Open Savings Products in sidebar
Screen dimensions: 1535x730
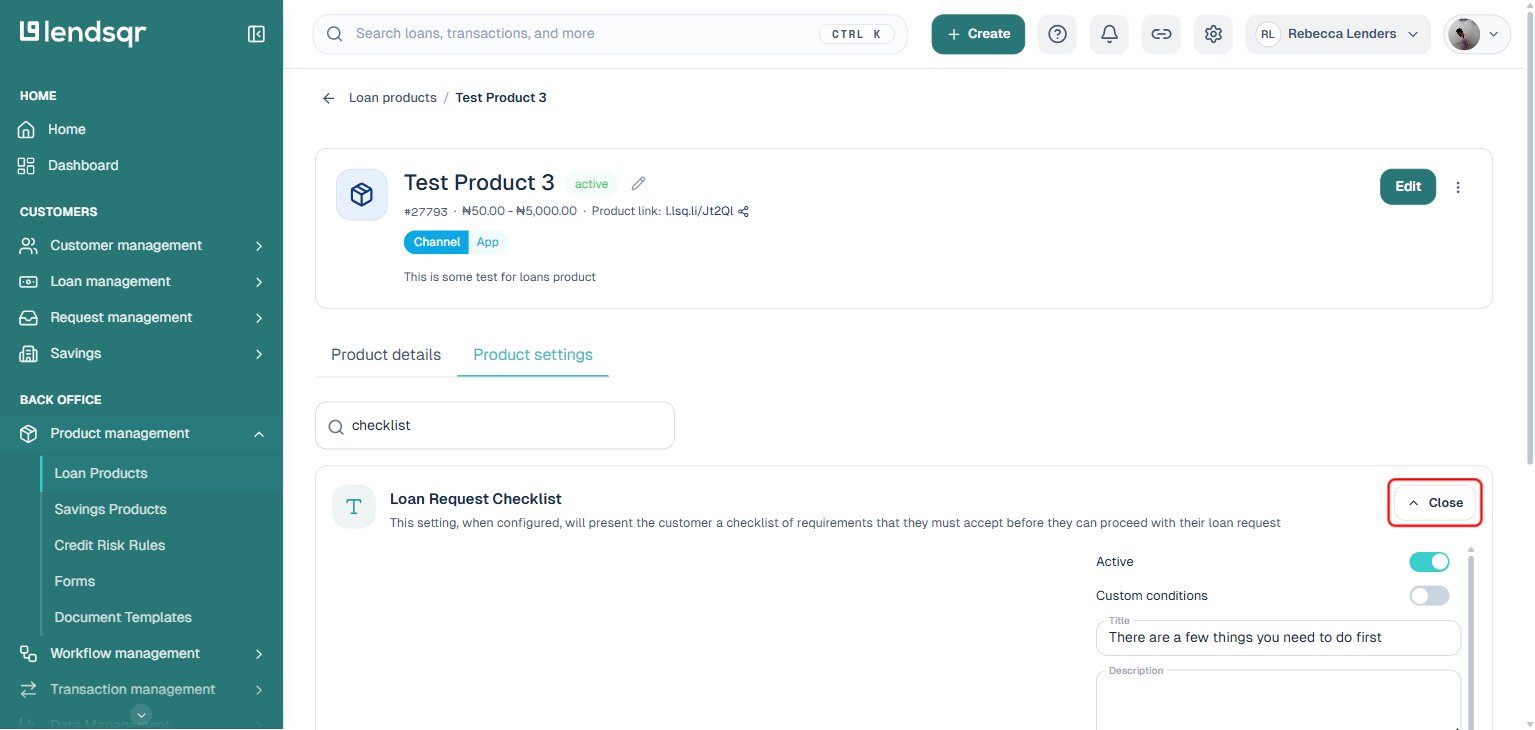(111, 509)
